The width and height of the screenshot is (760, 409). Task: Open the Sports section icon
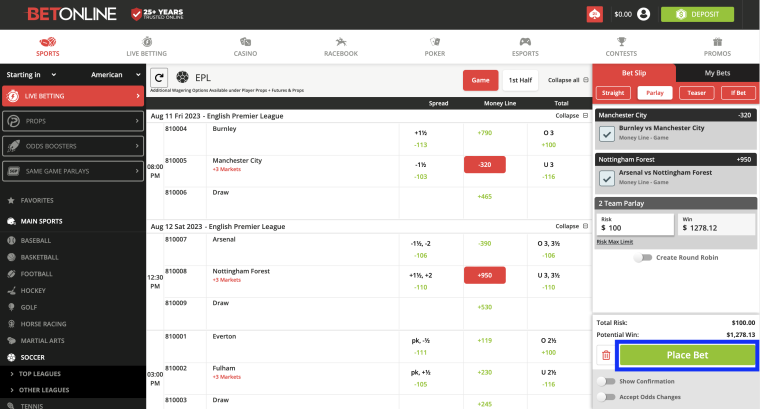point(48,42)
